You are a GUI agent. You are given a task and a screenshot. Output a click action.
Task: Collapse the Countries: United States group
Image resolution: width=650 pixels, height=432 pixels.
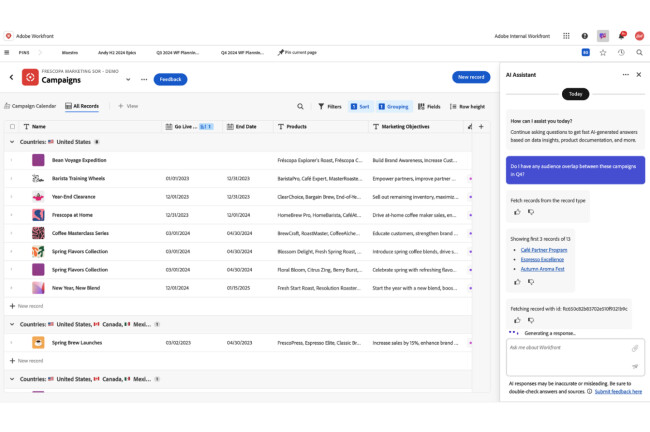click(12, 142)
